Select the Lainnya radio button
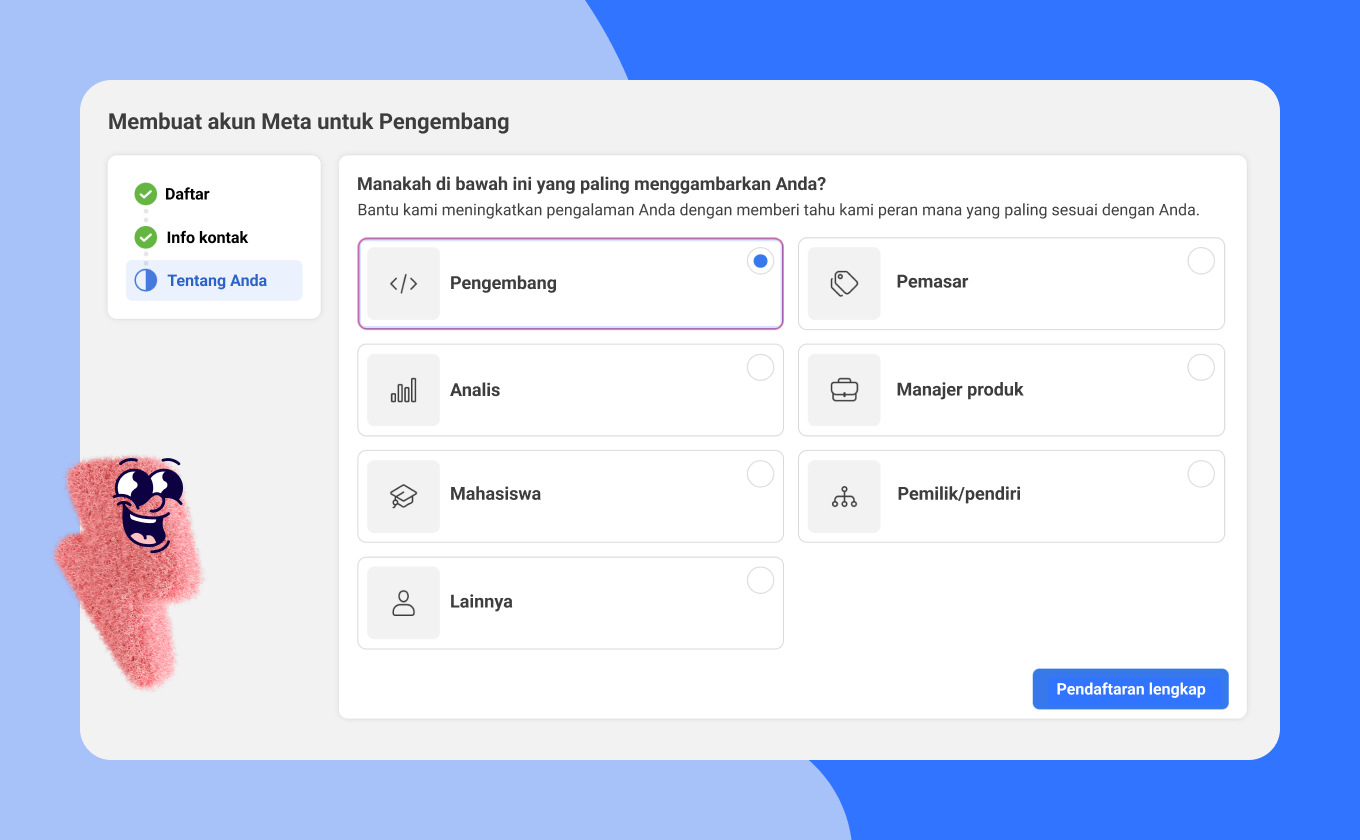Viewport: 1360px width, 840px height. click(x=761, y=580)
